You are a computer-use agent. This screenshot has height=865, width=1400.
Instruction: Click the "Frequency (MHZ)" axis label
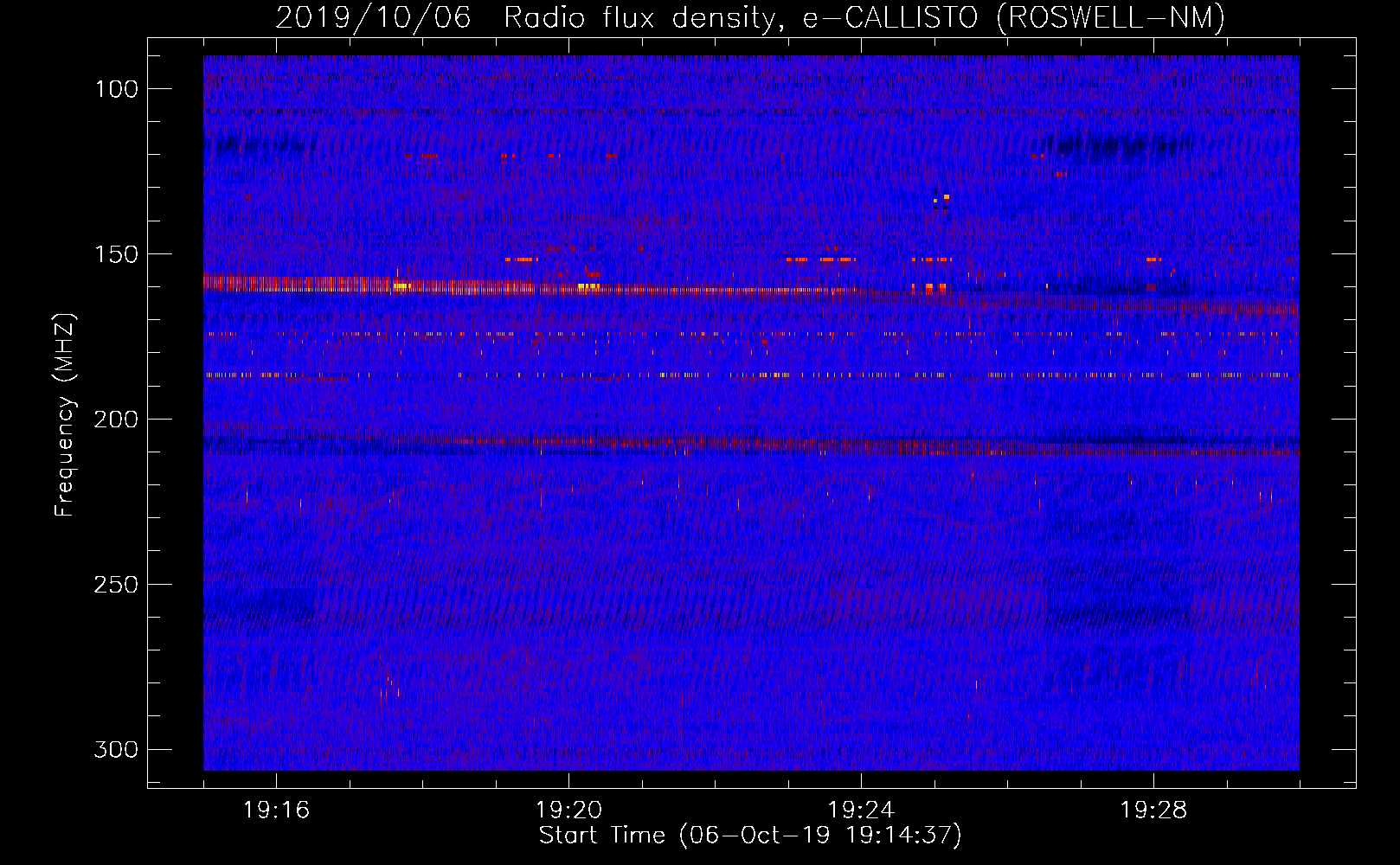coord(65,414)
